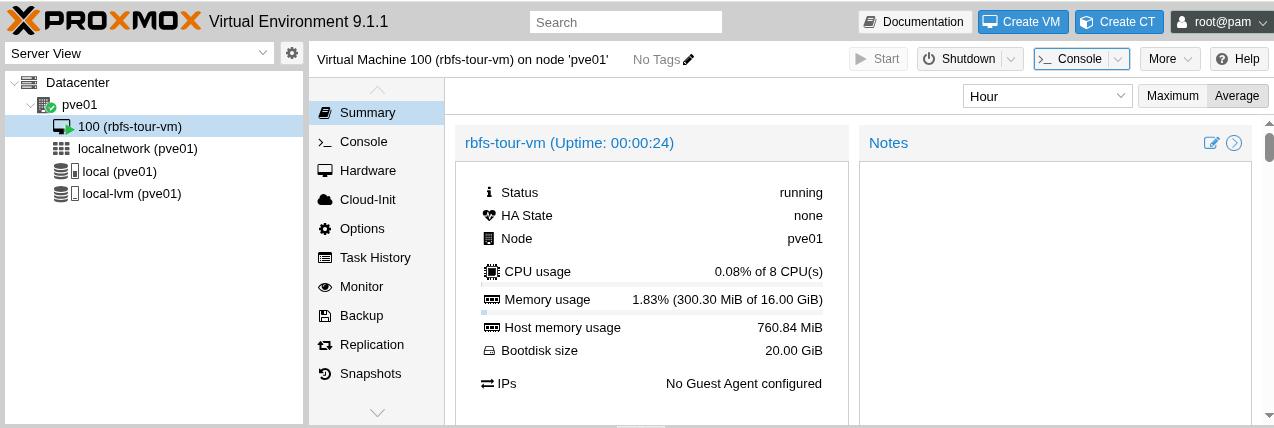Image resolution: width=1274 pixels, height=428 pixels.
Task: Open the Documentation link button
Action: 915,22
